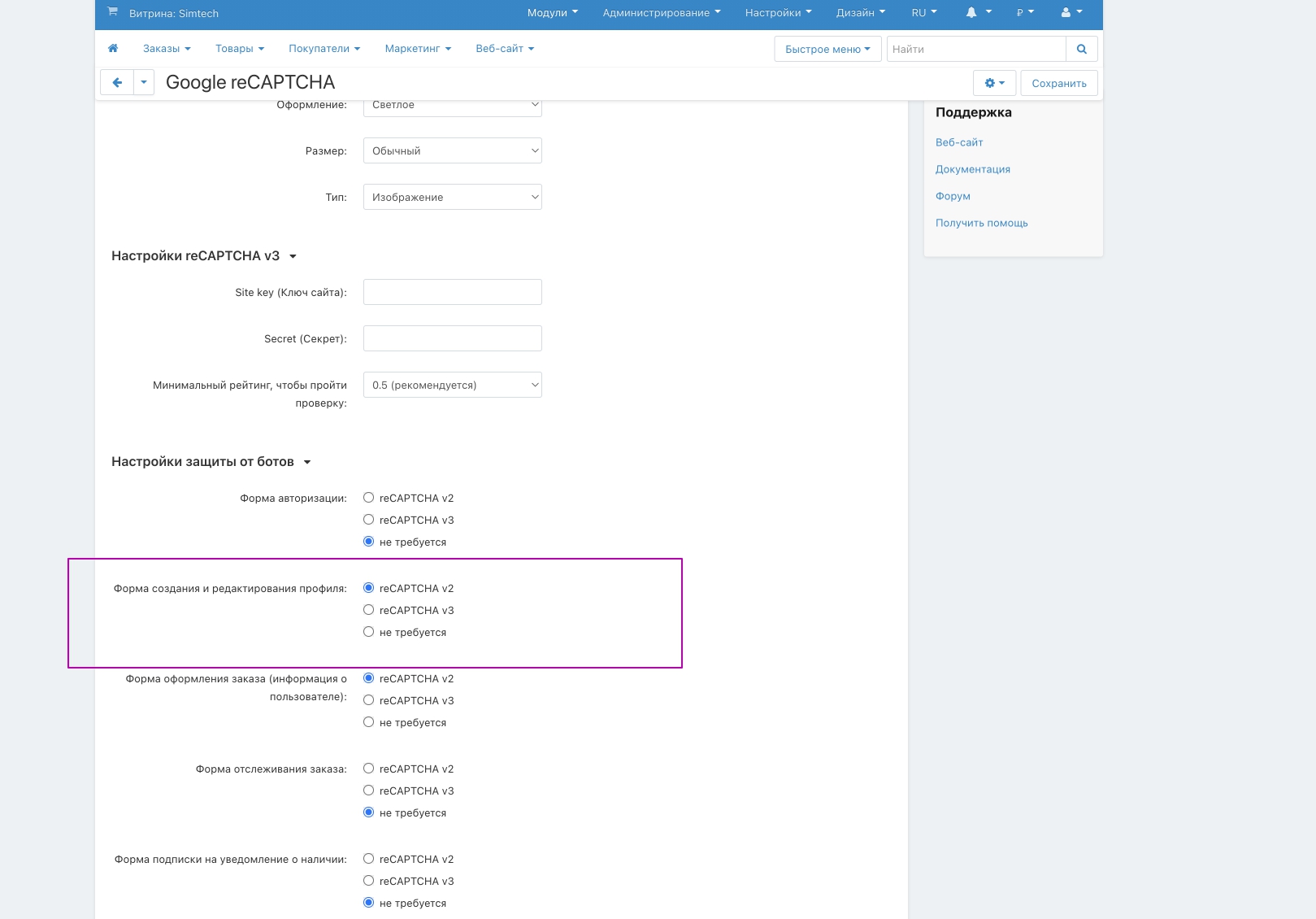The height and width of the screenshot is (919, 1316).
Task: Open the minimum rating dropdown
Action: pyautogui.click(x=453, y=385)
